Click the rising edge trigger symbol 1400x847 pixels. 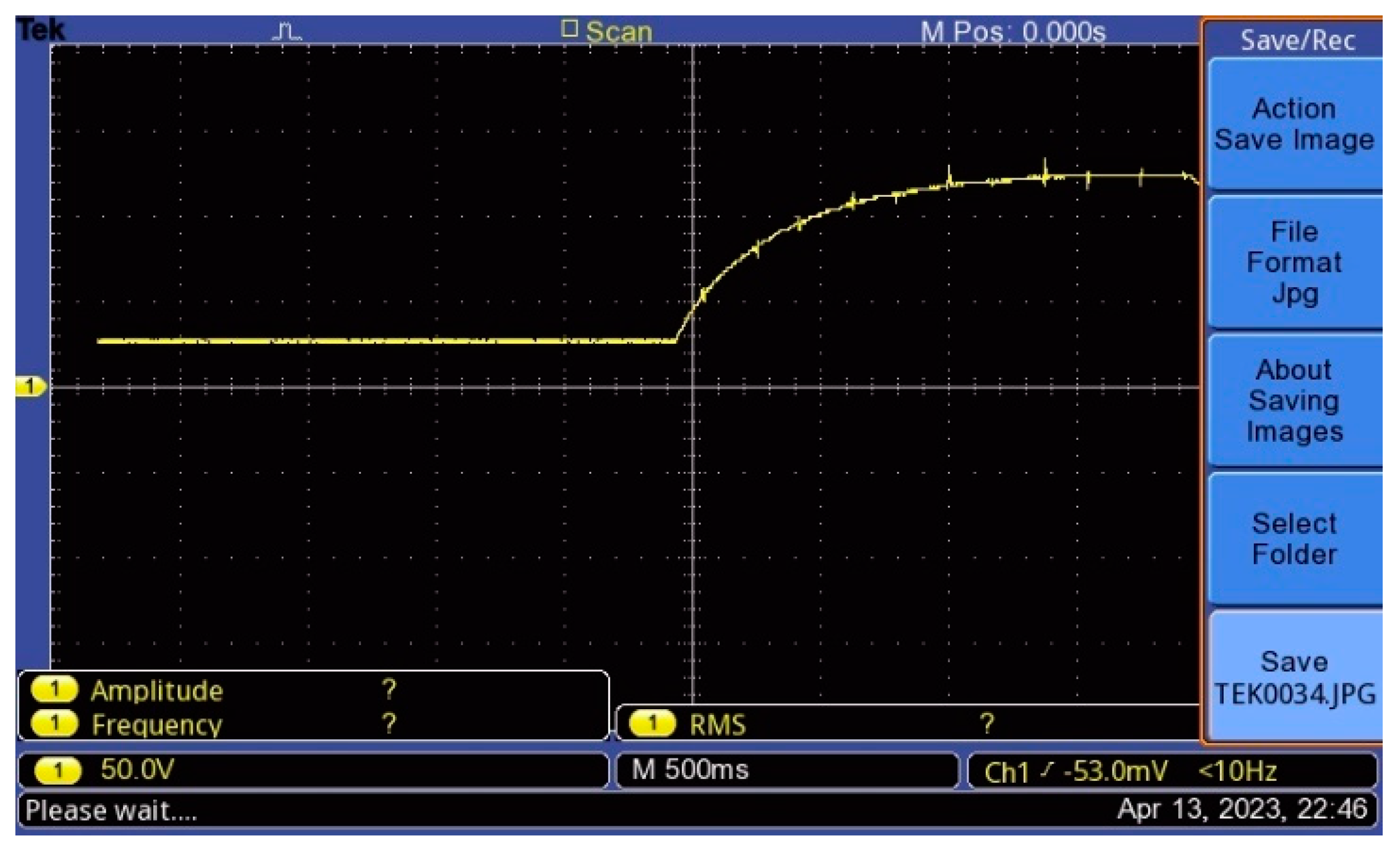[1047, 770]
